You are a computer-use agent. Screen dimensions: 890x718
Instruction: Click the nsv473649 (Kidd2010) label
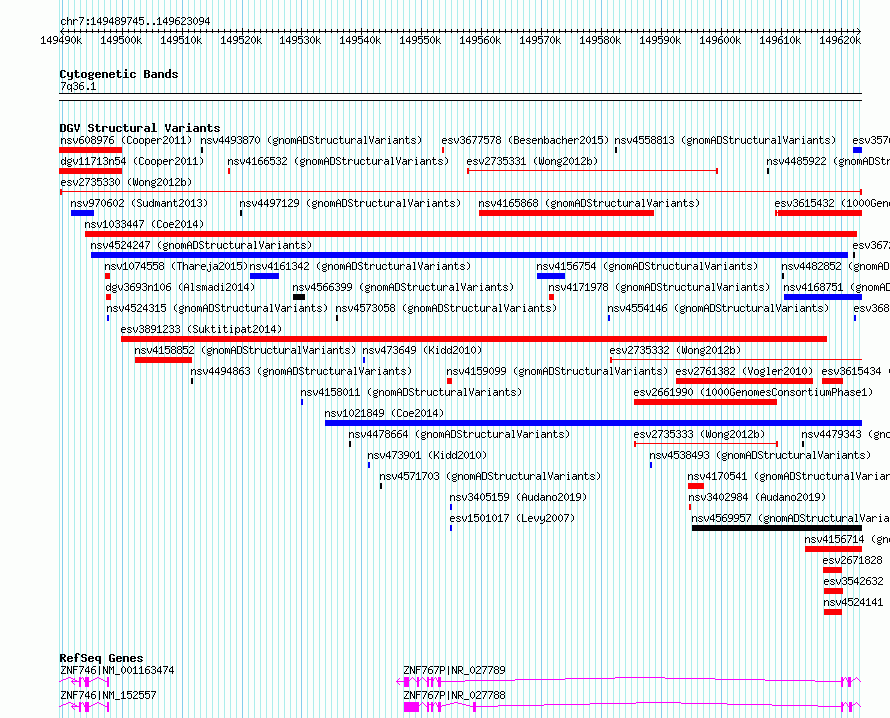tap(422, 350)
